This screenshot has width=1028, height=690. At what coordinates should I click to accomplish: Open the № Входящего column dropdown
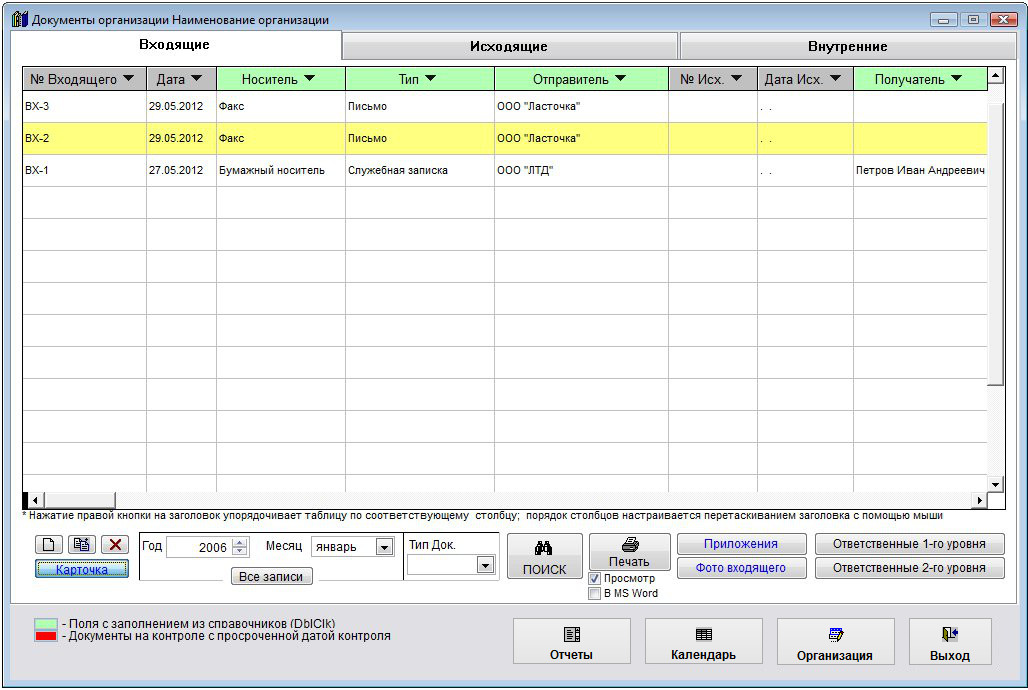point(128,79)
